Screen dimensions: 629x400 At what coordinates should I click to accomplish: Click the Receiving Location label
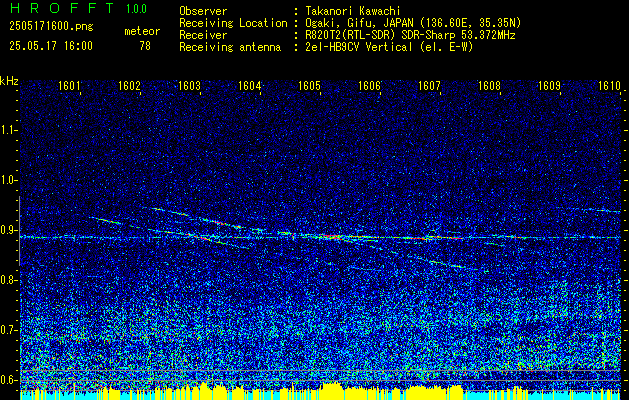[x=233, y=23]
